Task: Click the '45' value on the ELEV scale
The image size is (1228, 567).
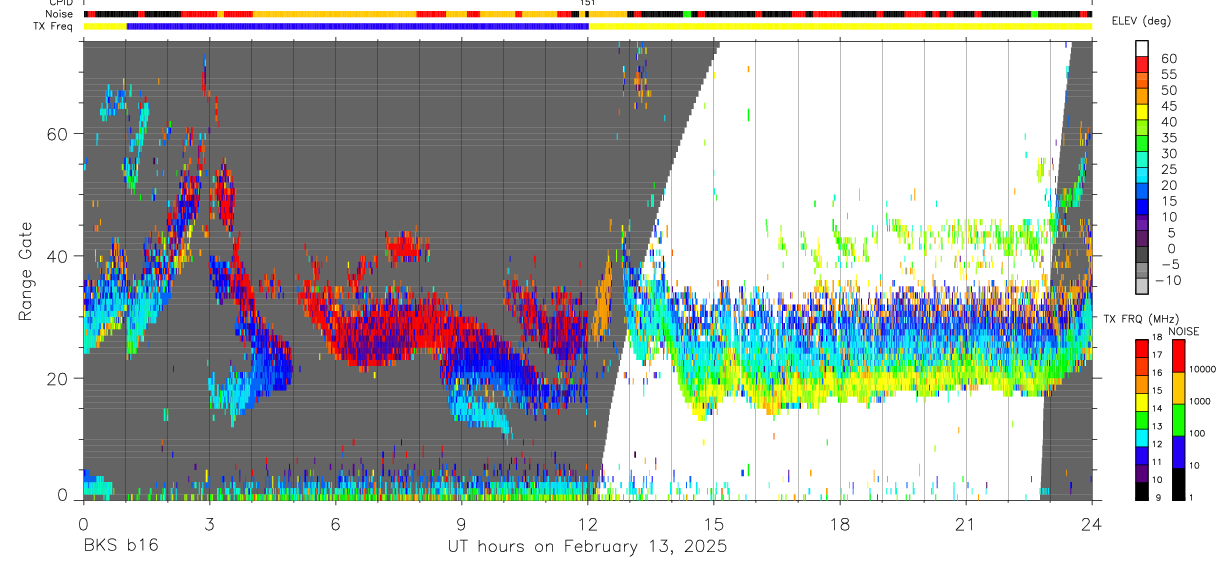Action: tap(1169, 106)
